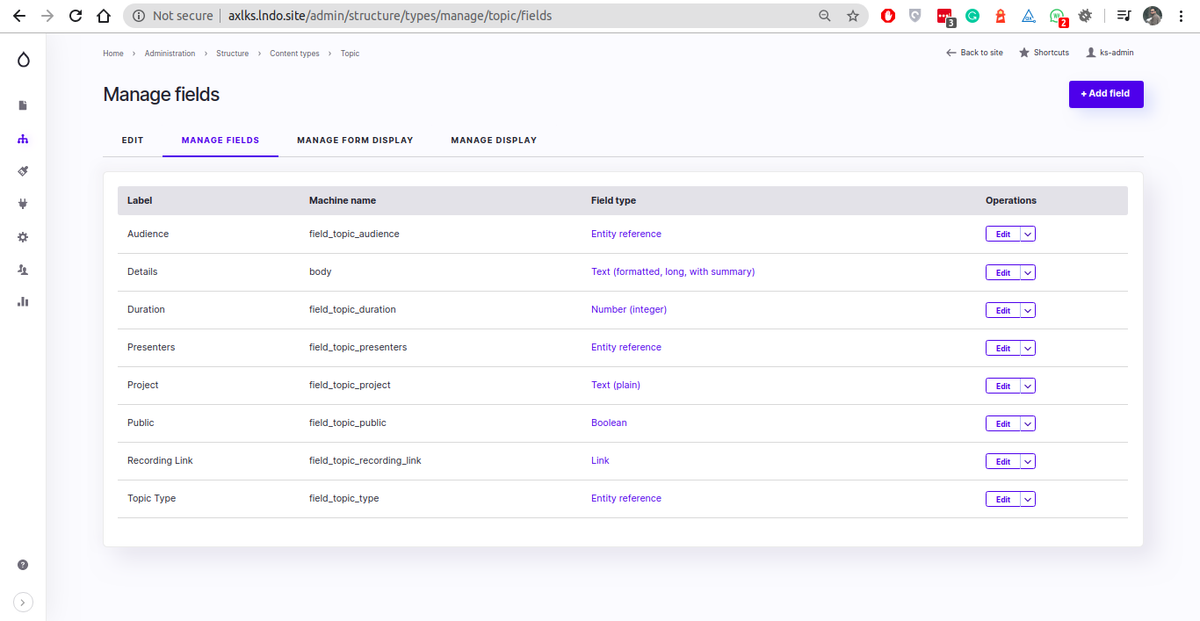Expand operations dropdown for Project
The image size is (1200, 621).
click(1028, 386)
